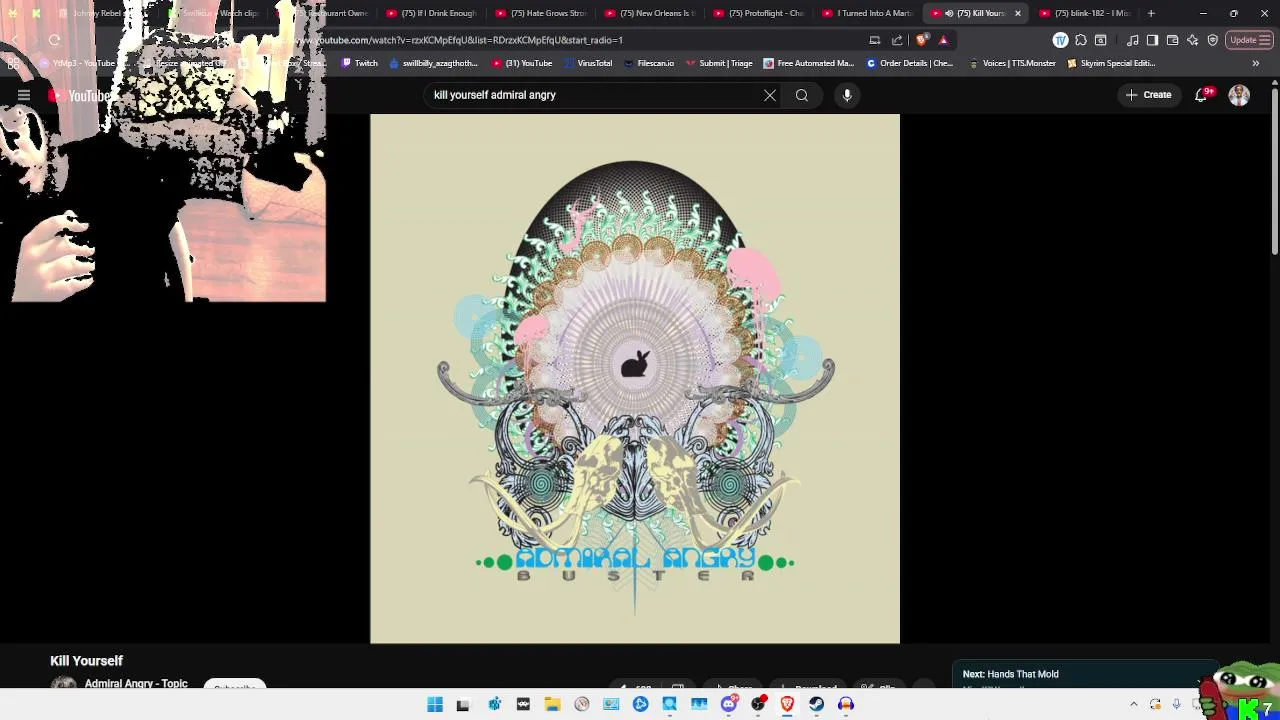Open the Brave Wallet icon
The width and height of the screenshot is (1280, 720).
tap(1172, 40)
